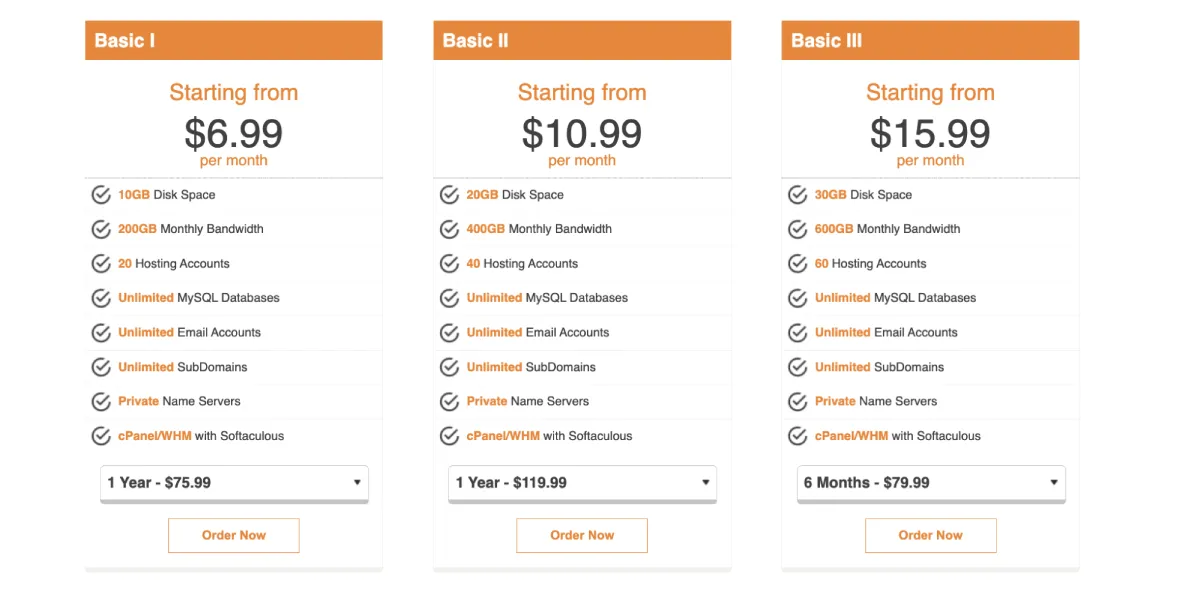Viewport: 1200px width, 592px height.
Task: Select the Basic III plan header
Action: pos(931,41)
